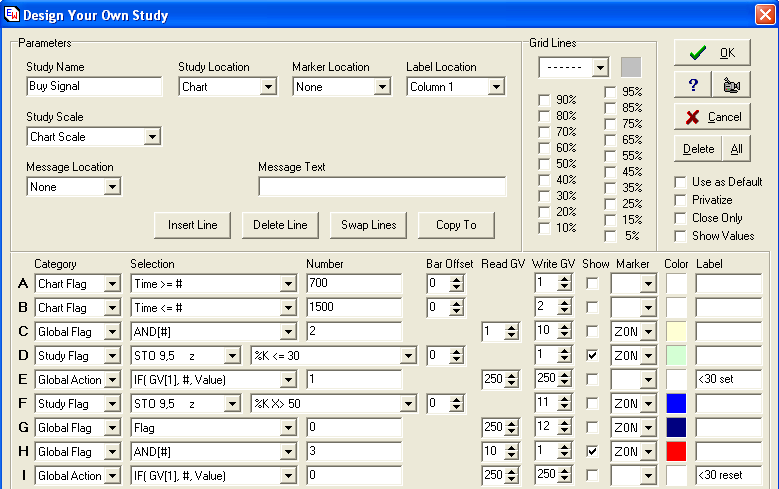Click the red color swatch on row H

pyautogui.click(x=677, y=451)
